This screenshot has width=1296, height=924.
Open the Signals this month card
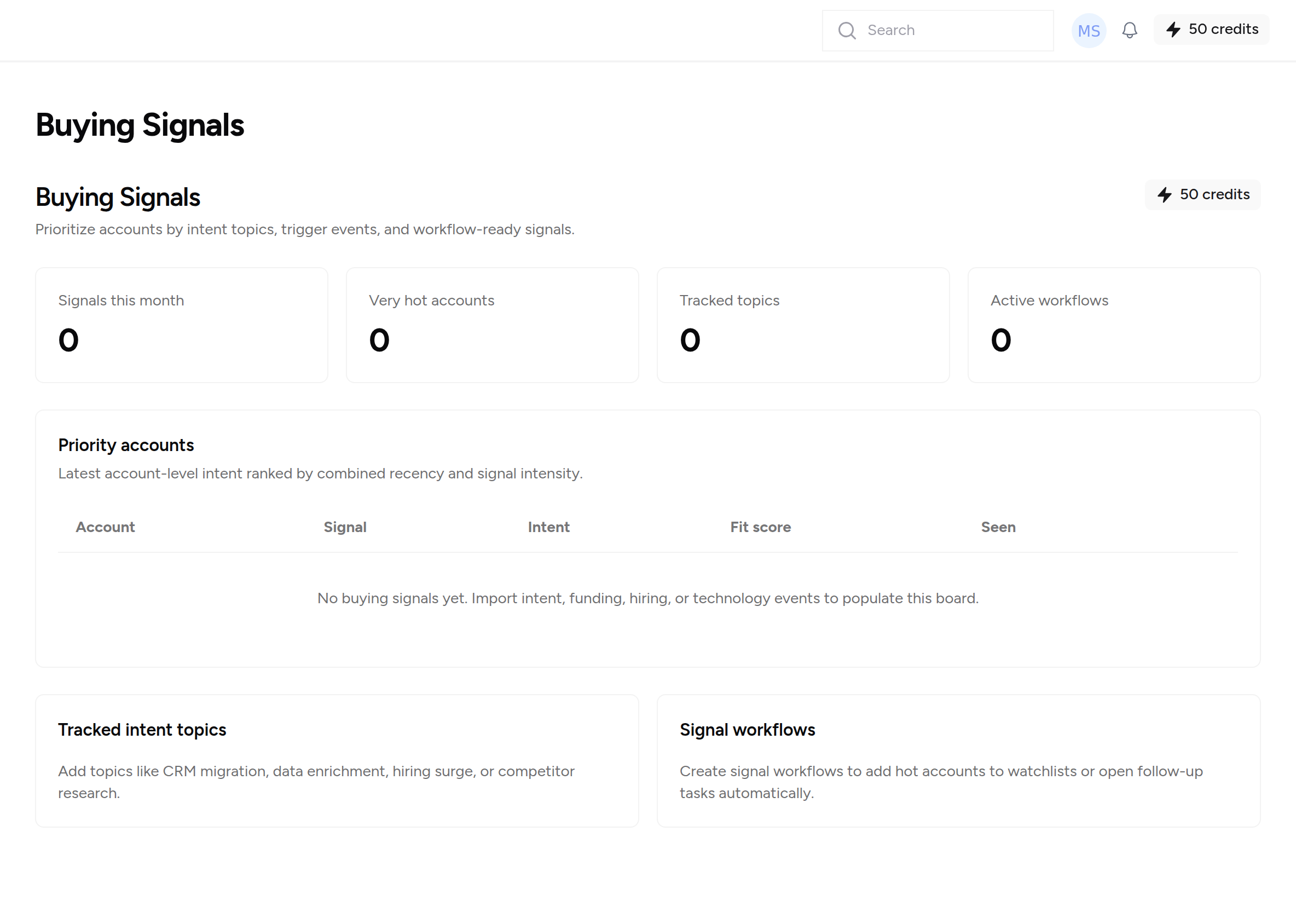click(182, 325)
